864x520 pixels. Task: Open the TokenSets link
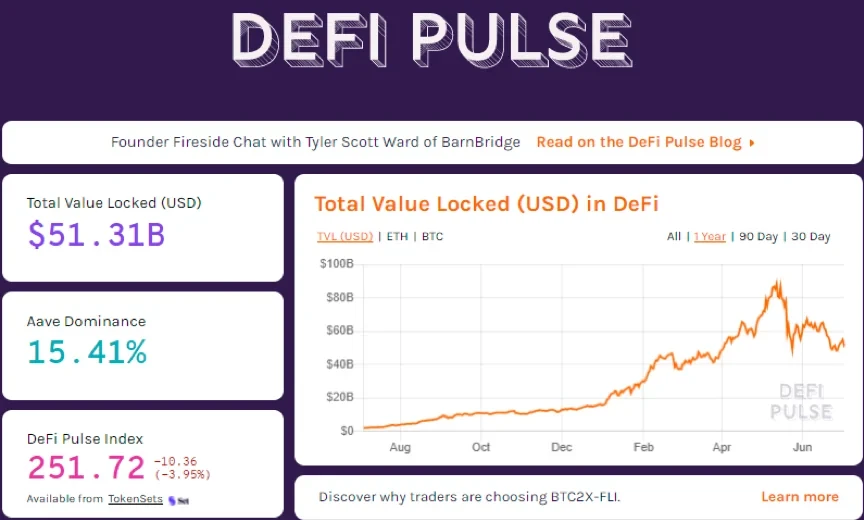click(x=135, y=499)
